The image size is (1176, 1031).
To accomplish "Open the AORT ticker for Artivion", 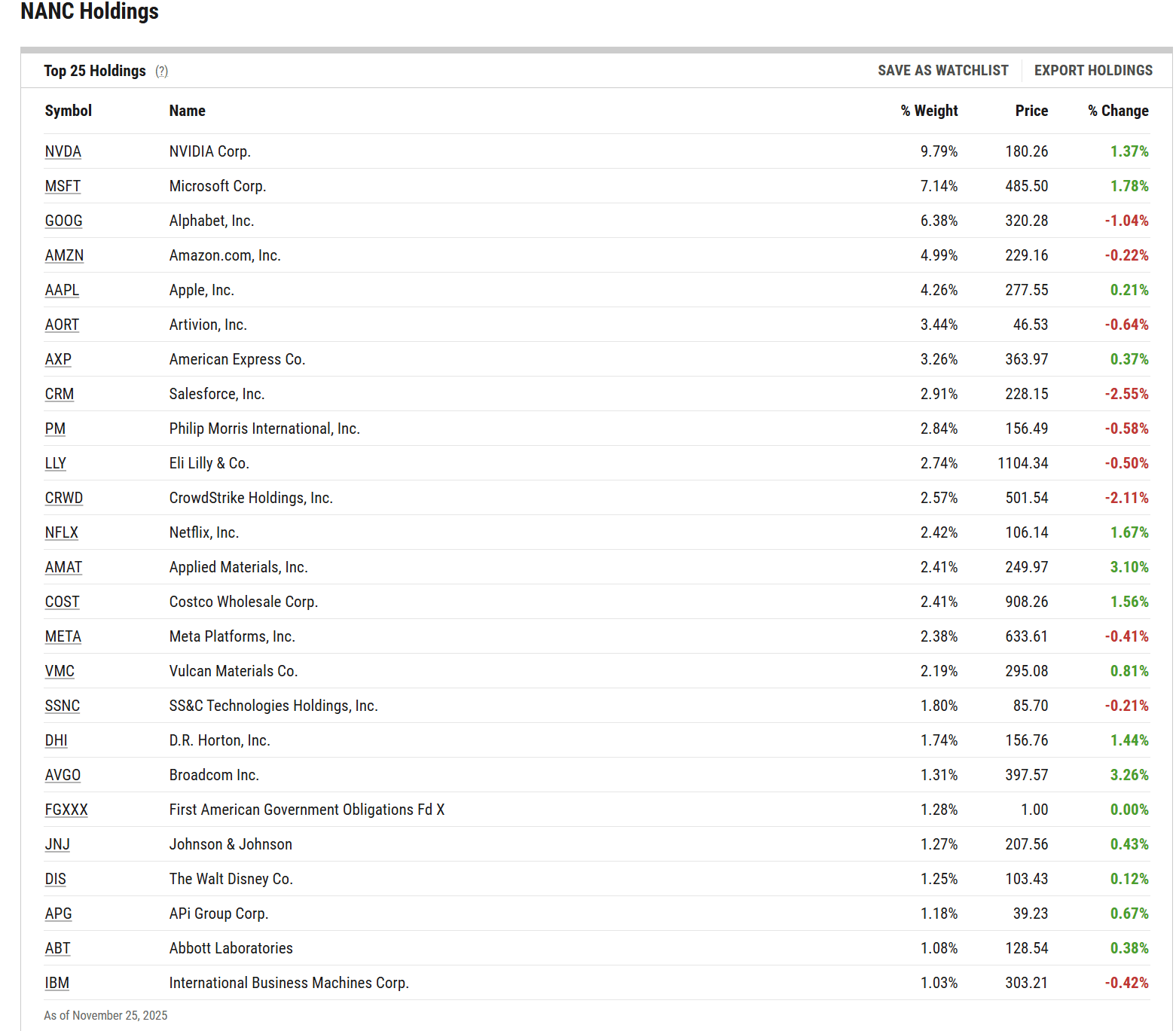I will tap(62, 325).
